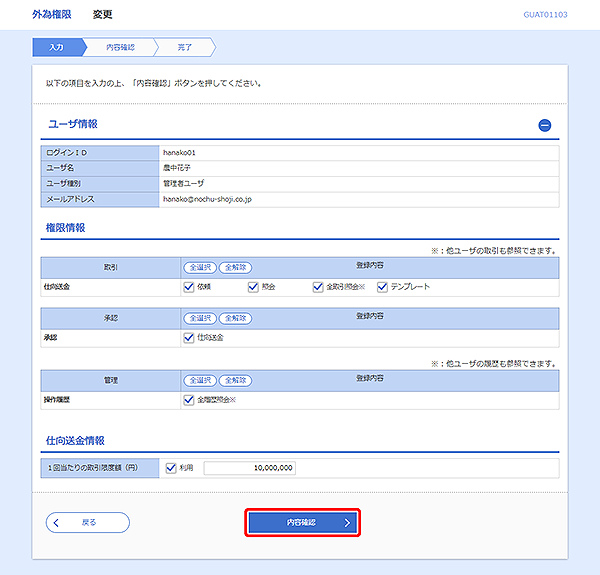Click the login ID value hanako01
The image size is (600, 575).
[179, 153]
